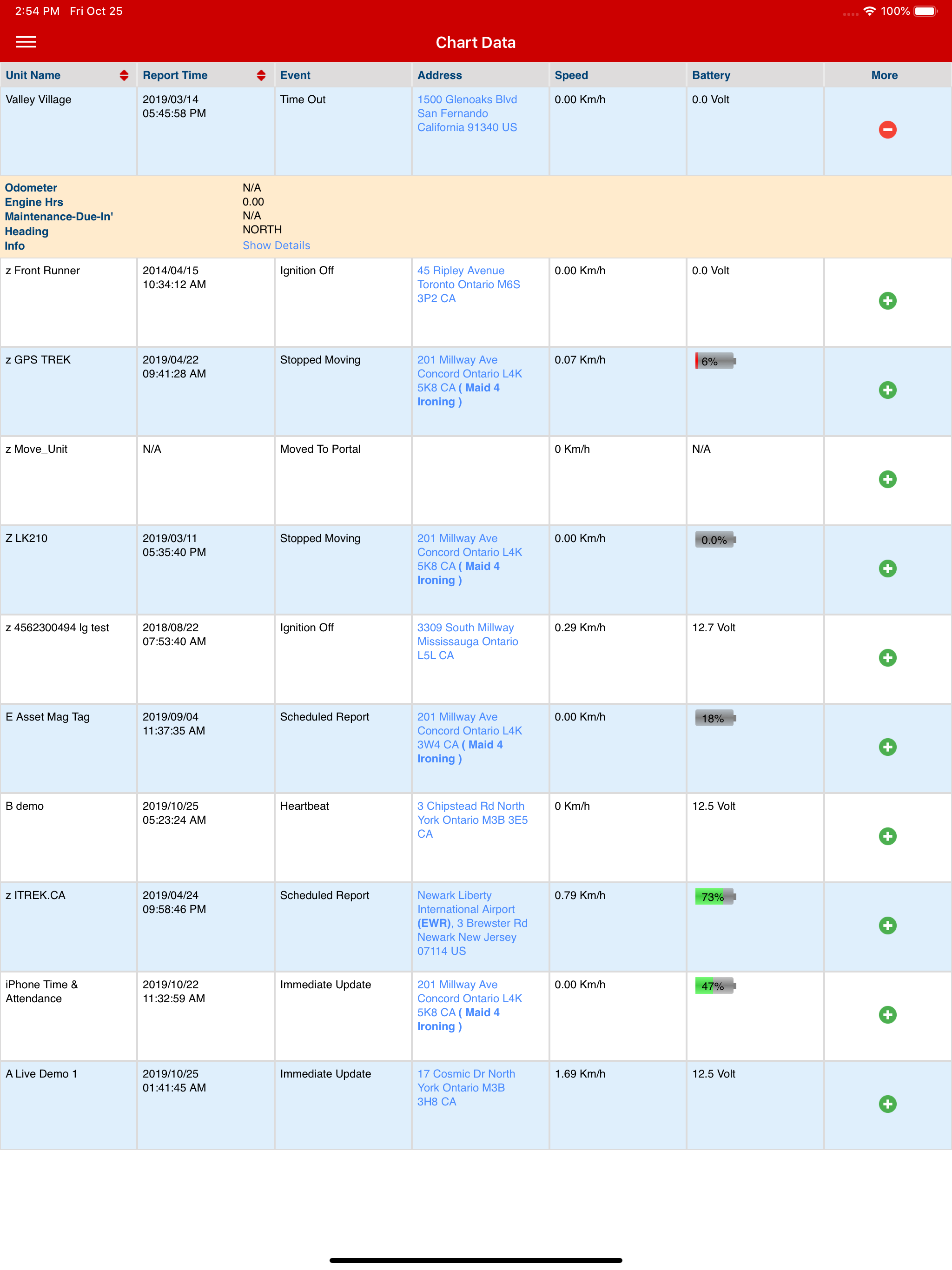
Task: Click the 73% battery indicator
Action: click(x=715, y=897)
